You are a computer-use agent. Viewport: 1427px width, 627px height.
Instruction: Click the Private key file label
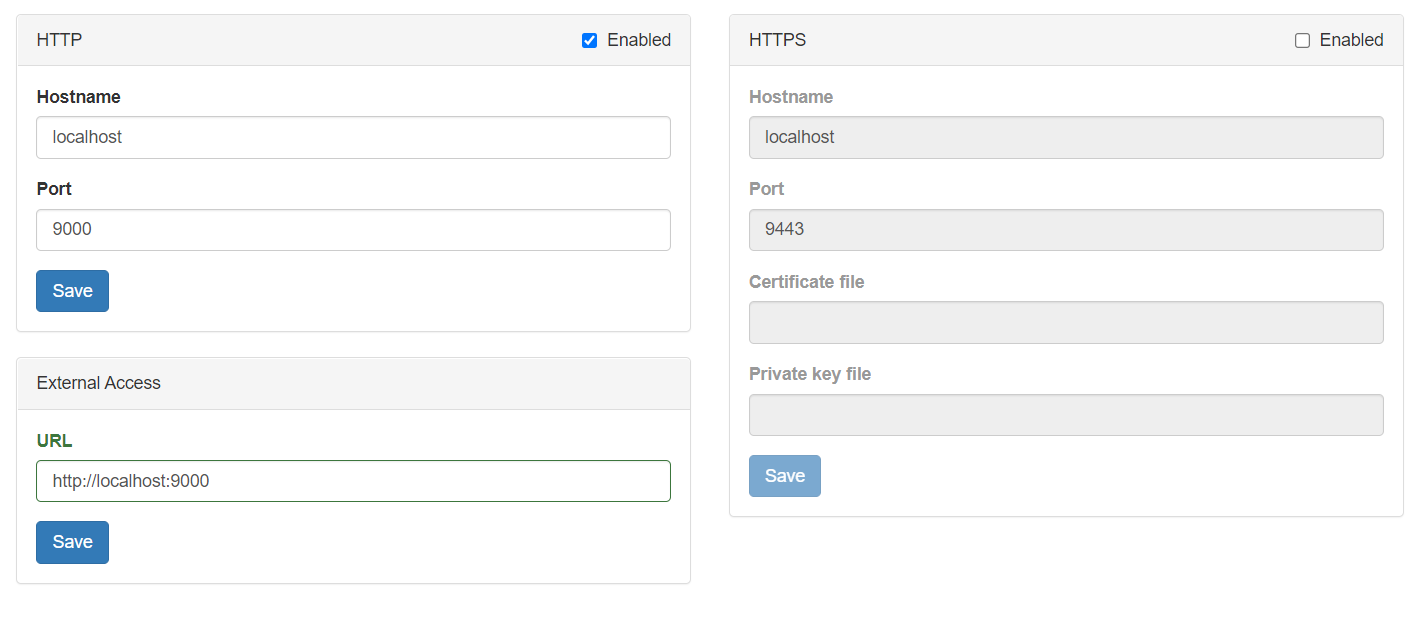(x=810, y=374)
